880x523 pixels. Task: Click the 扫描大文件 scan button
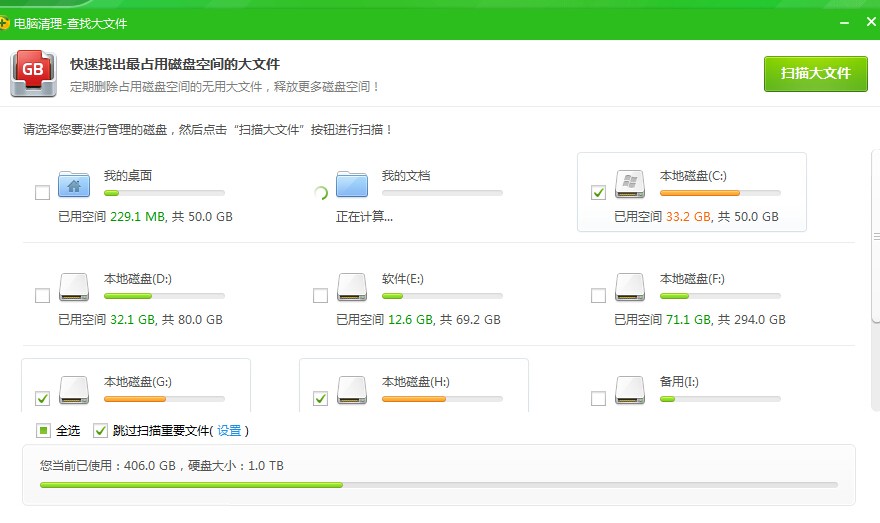point(815,74)
